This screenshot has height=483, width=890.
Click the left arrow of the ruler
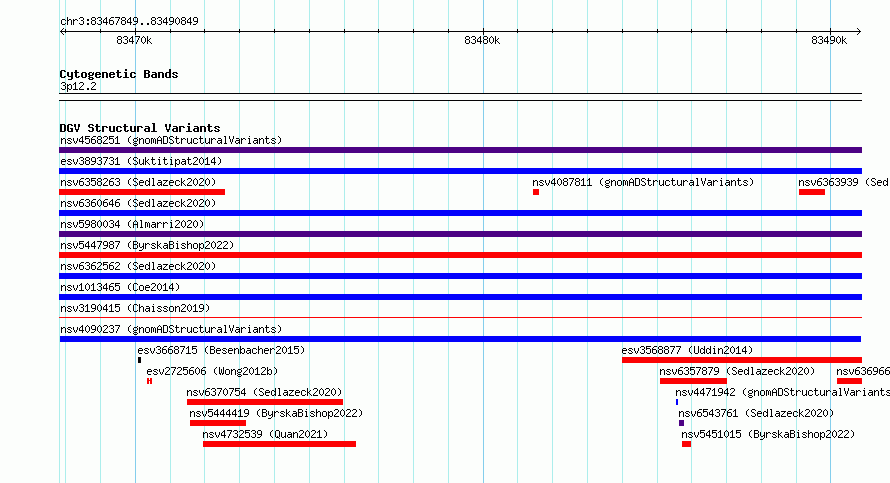coord(62,32)
